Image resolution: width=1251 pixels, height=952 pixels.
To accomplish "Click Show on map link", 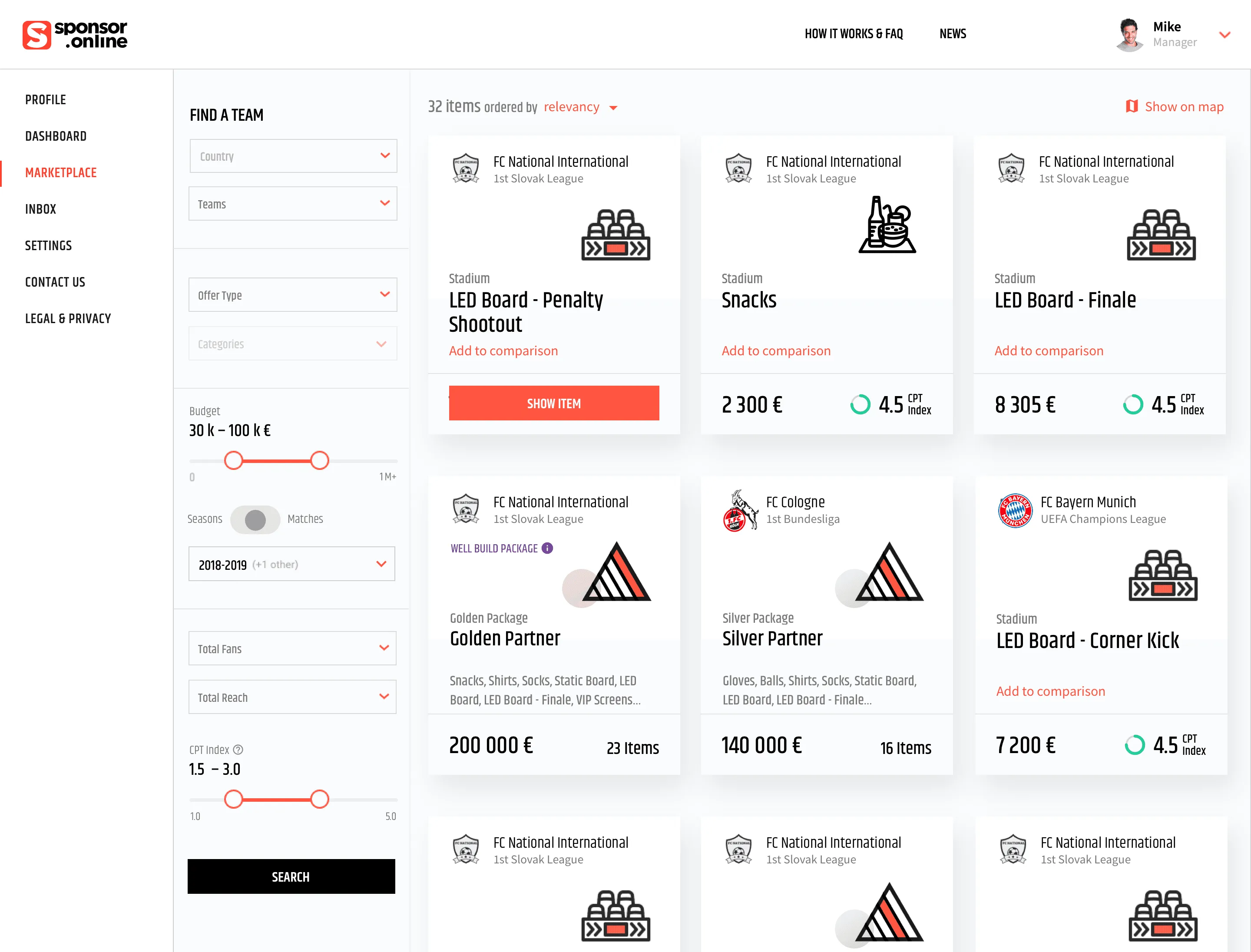I will 1184,106.
